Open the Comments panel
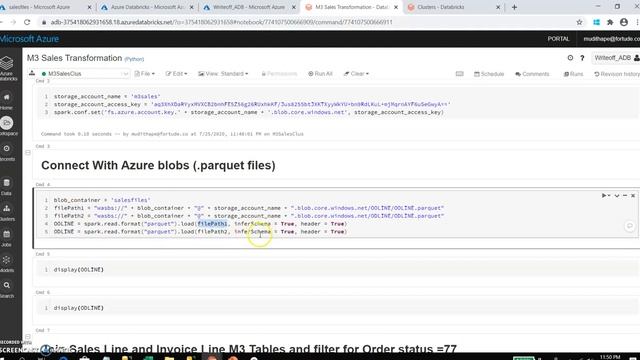The height and width of the screenshot is (360, 640). pyautogui.click(x=532, y=74)
